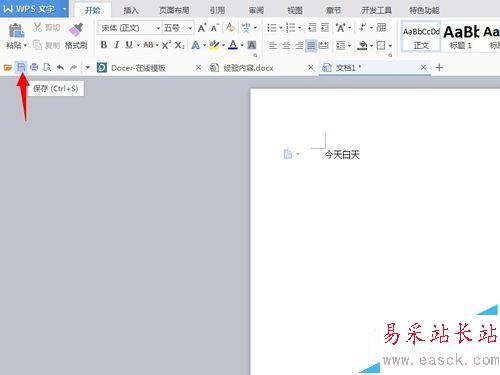500x375 pixels.
Task: Expand the highlight color dropdown arrow
Action: tap(223, 45)
